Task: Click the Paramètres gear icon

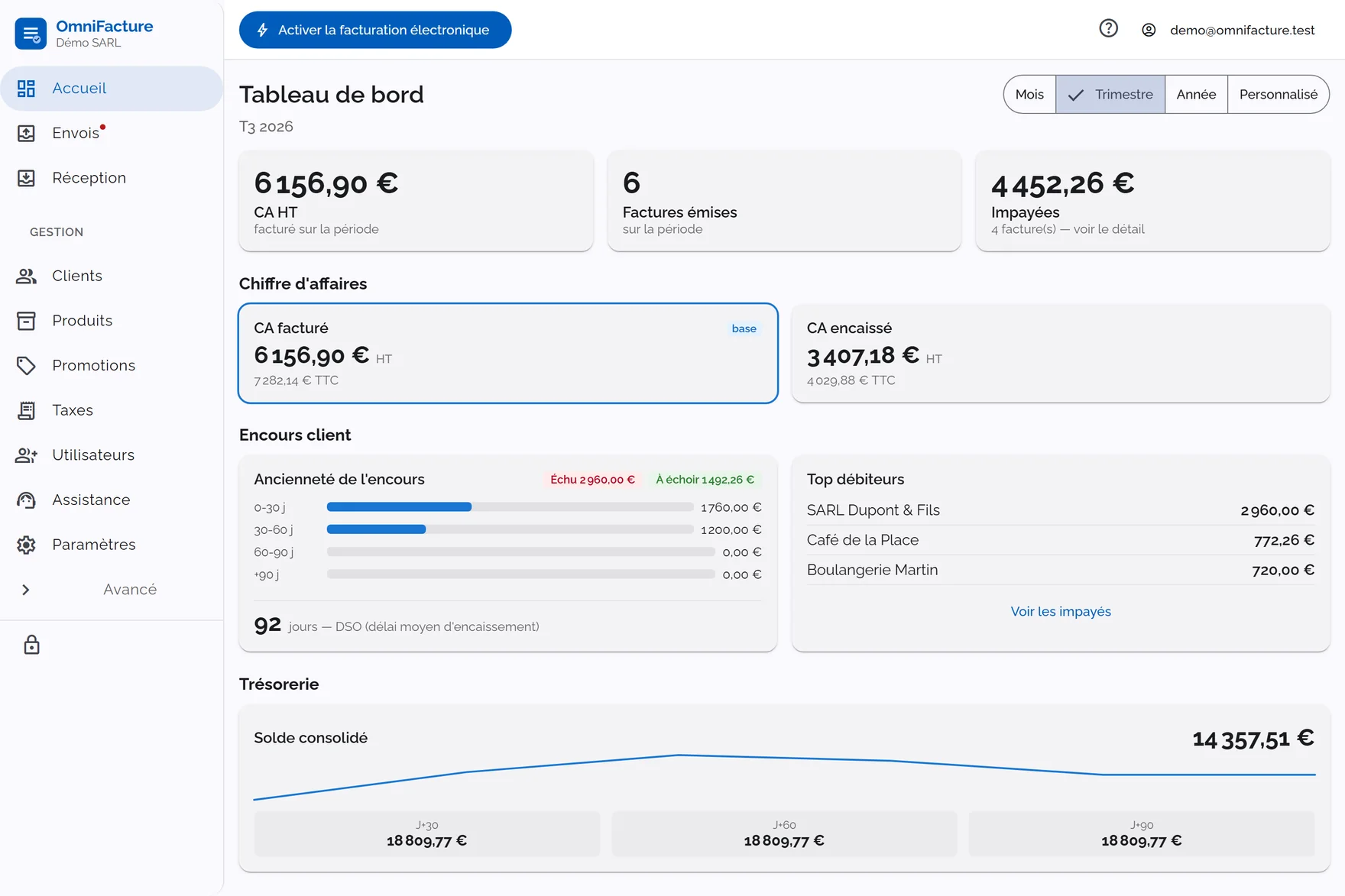Action: coord(26,545)
